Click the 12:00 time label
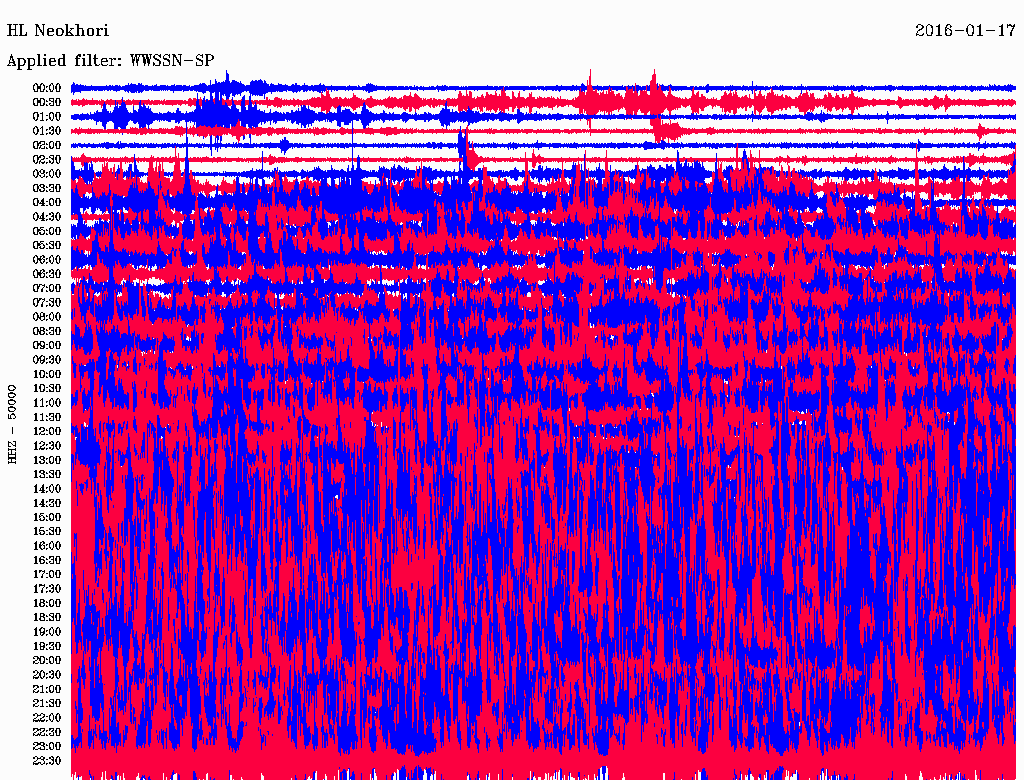This screenshot has width=1024, height=780. click(x=47, y=431)
